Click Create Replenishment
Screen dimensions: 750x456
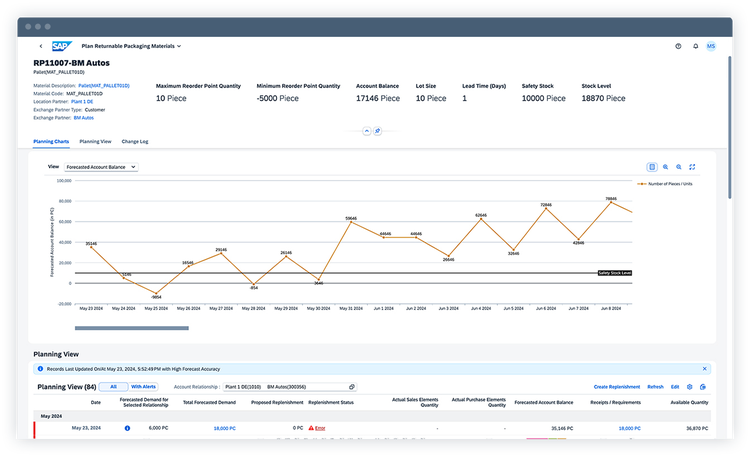pos(617,387)
